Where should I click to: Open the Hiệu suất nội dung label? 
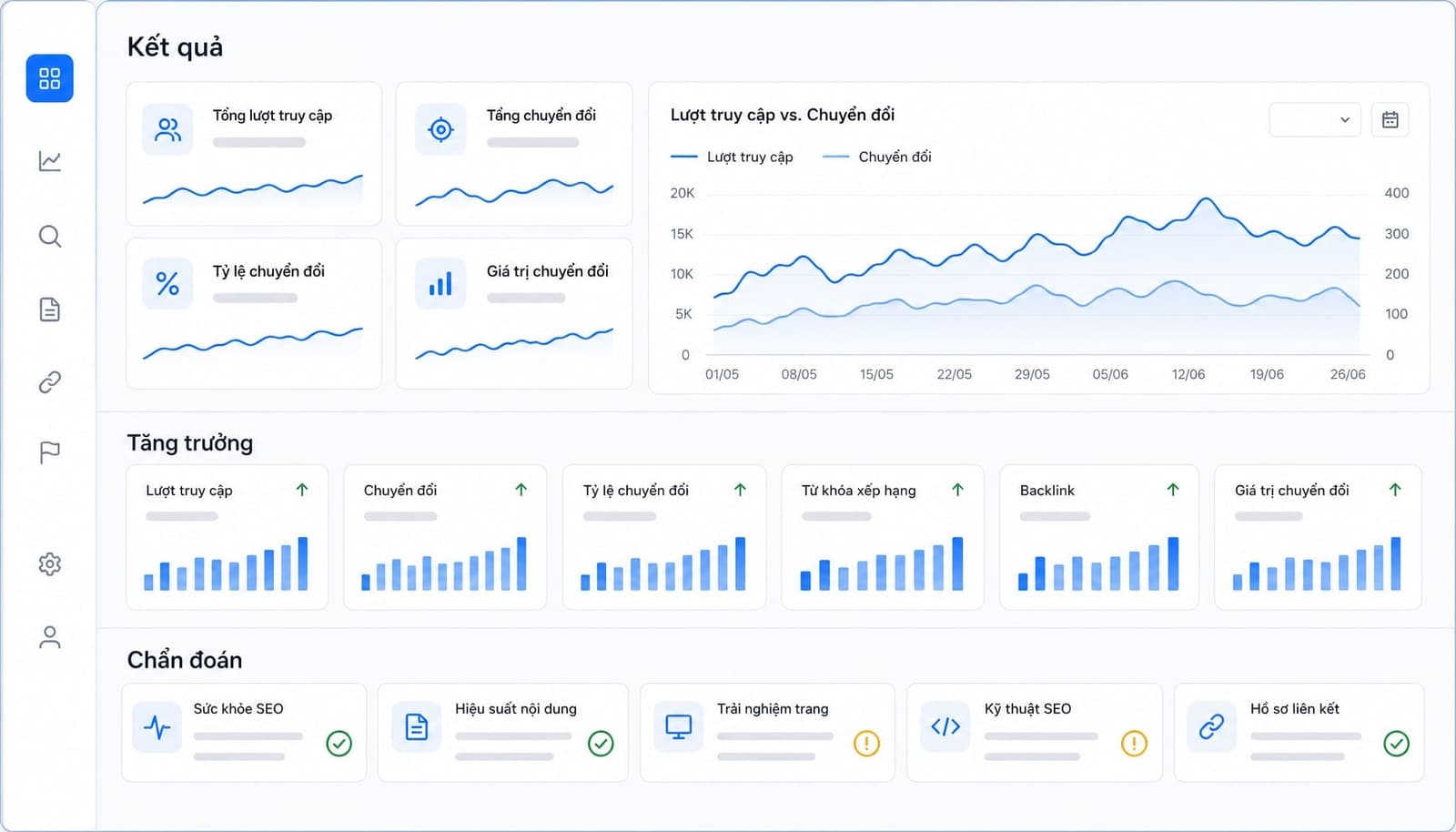(516, 708)
